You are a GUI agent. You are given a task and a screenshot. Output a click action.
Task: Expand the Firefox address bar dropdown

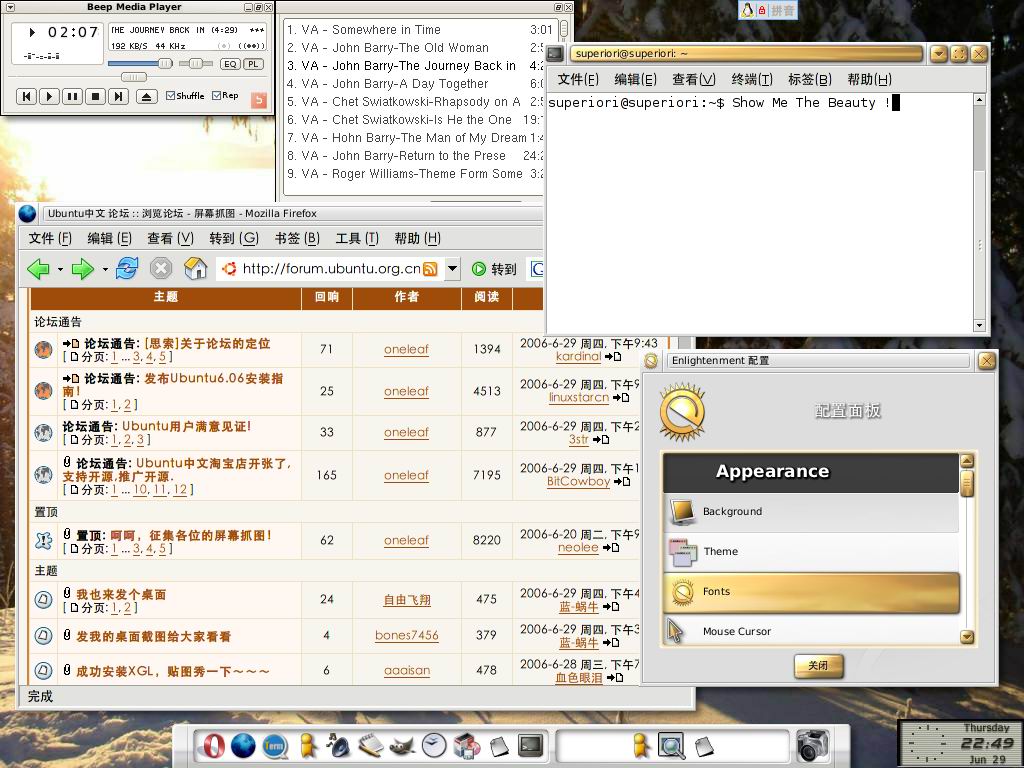point(453,268)
